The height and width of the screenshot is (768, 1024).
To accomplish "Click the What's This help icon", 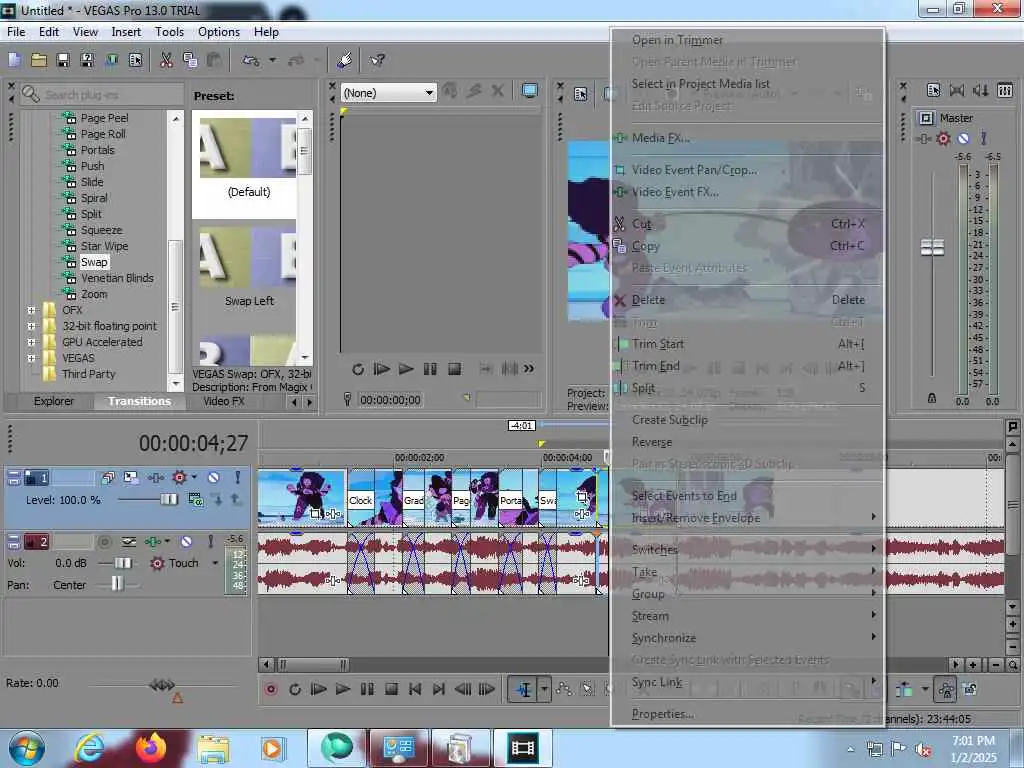I will point(377,60).
